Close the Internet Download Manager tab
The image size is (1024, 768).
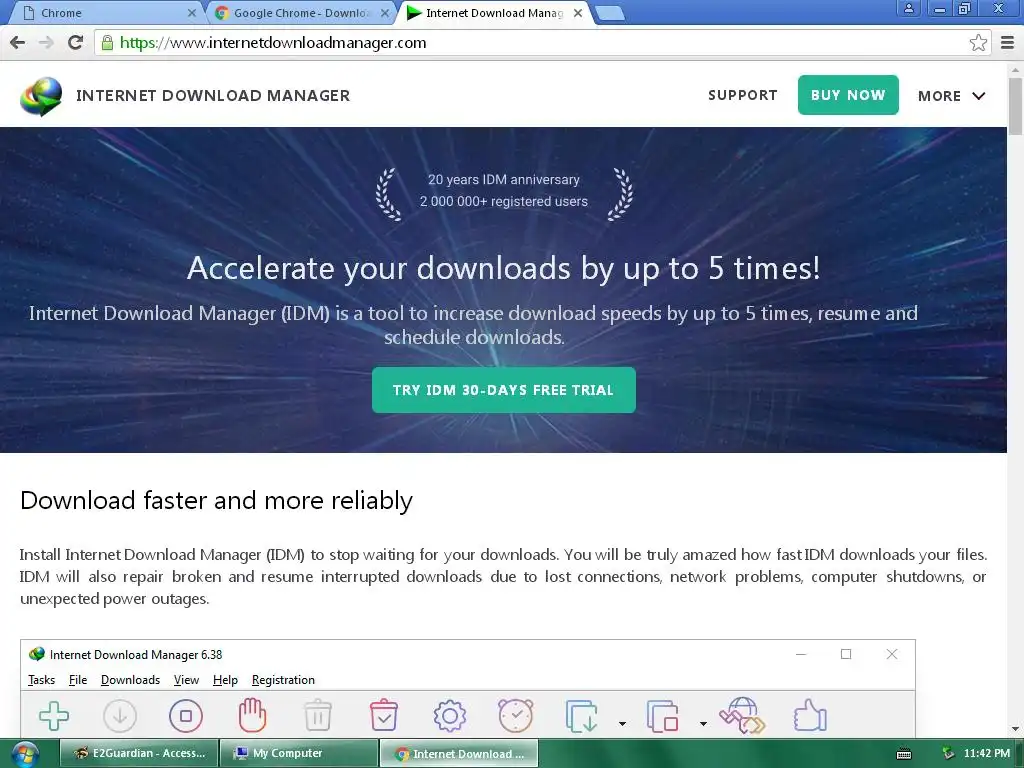[578, 12]
